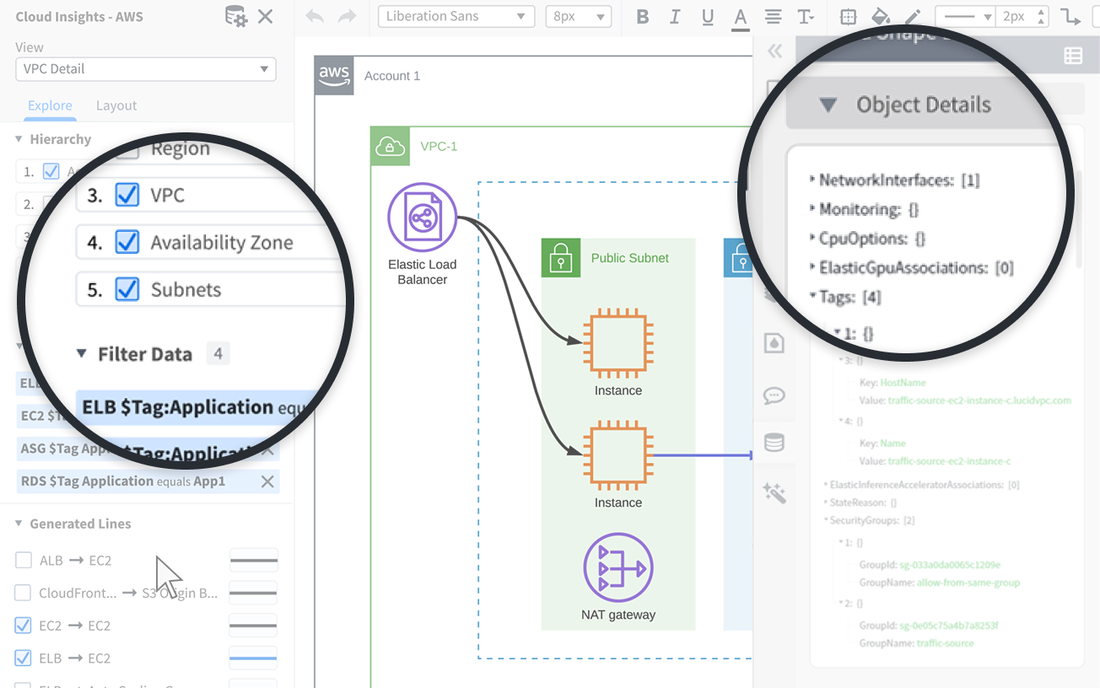Close the Cloud Insights - AWS panel
The height and width of the screenshot is (688, 1100).
click(265, 16)
